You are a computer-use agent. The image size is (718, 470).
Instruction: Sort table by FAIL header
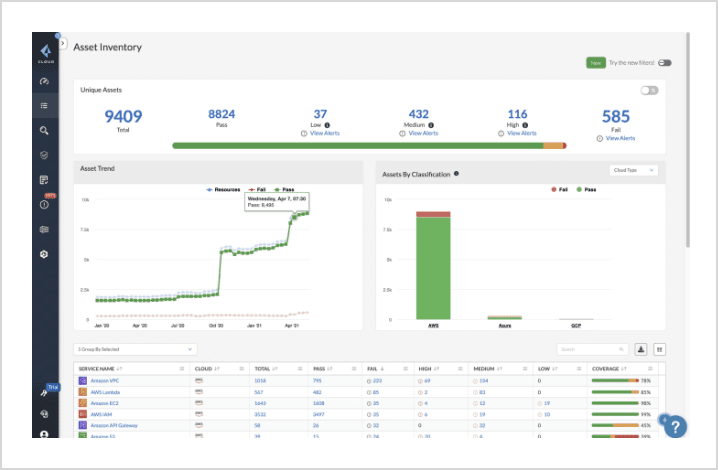[375, 369]
